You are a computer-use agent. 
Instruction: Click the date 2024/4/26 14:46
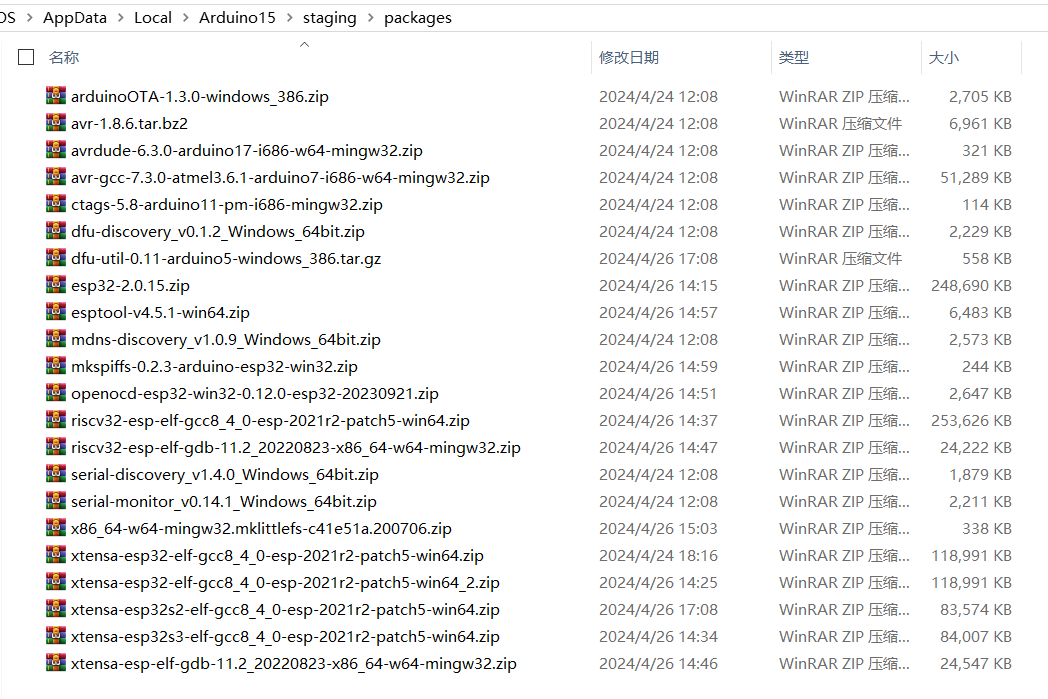[658, 664]
